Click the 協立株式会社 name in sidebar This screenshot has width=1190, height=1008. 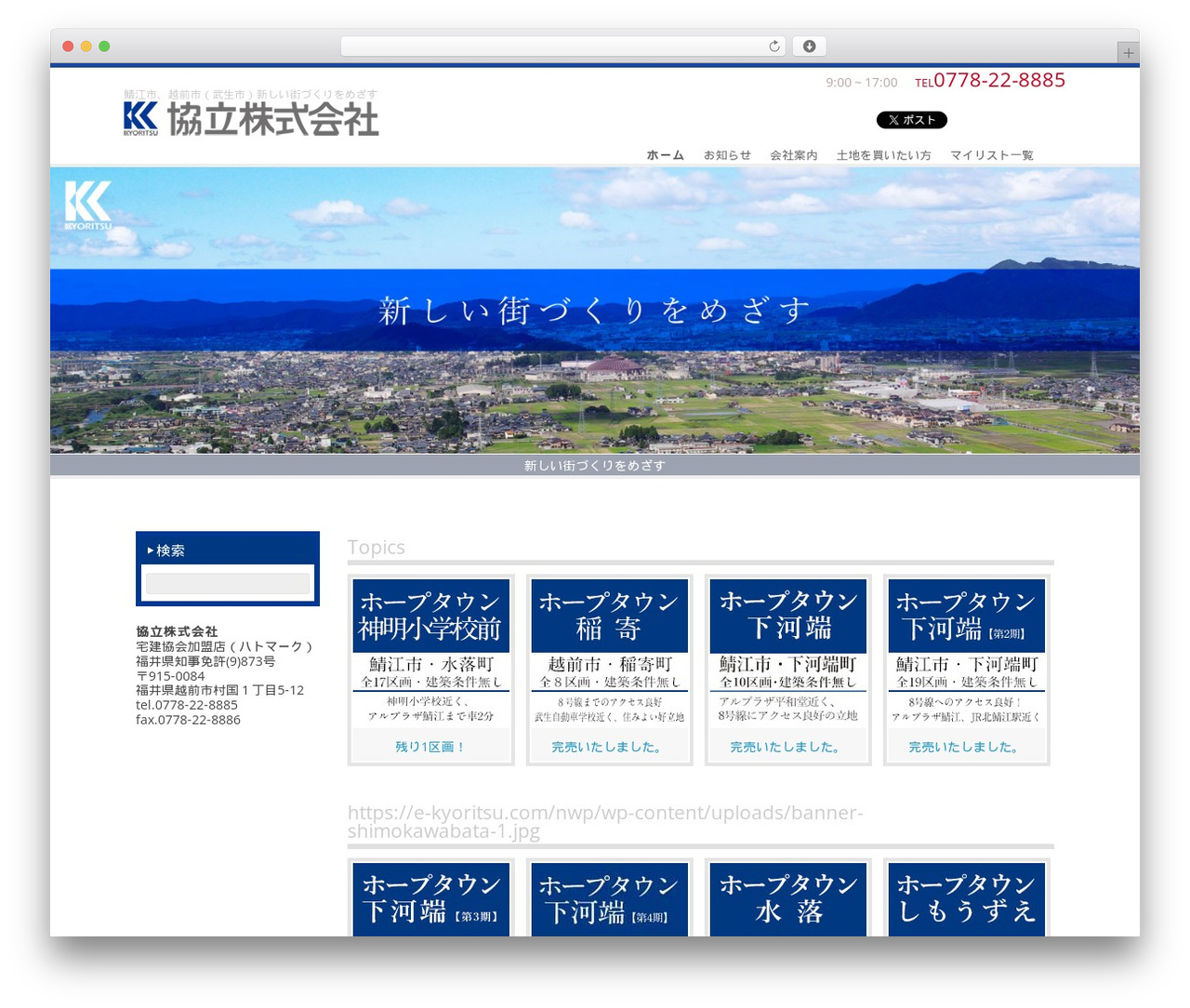pyautogui.click(x=177, y=631)
